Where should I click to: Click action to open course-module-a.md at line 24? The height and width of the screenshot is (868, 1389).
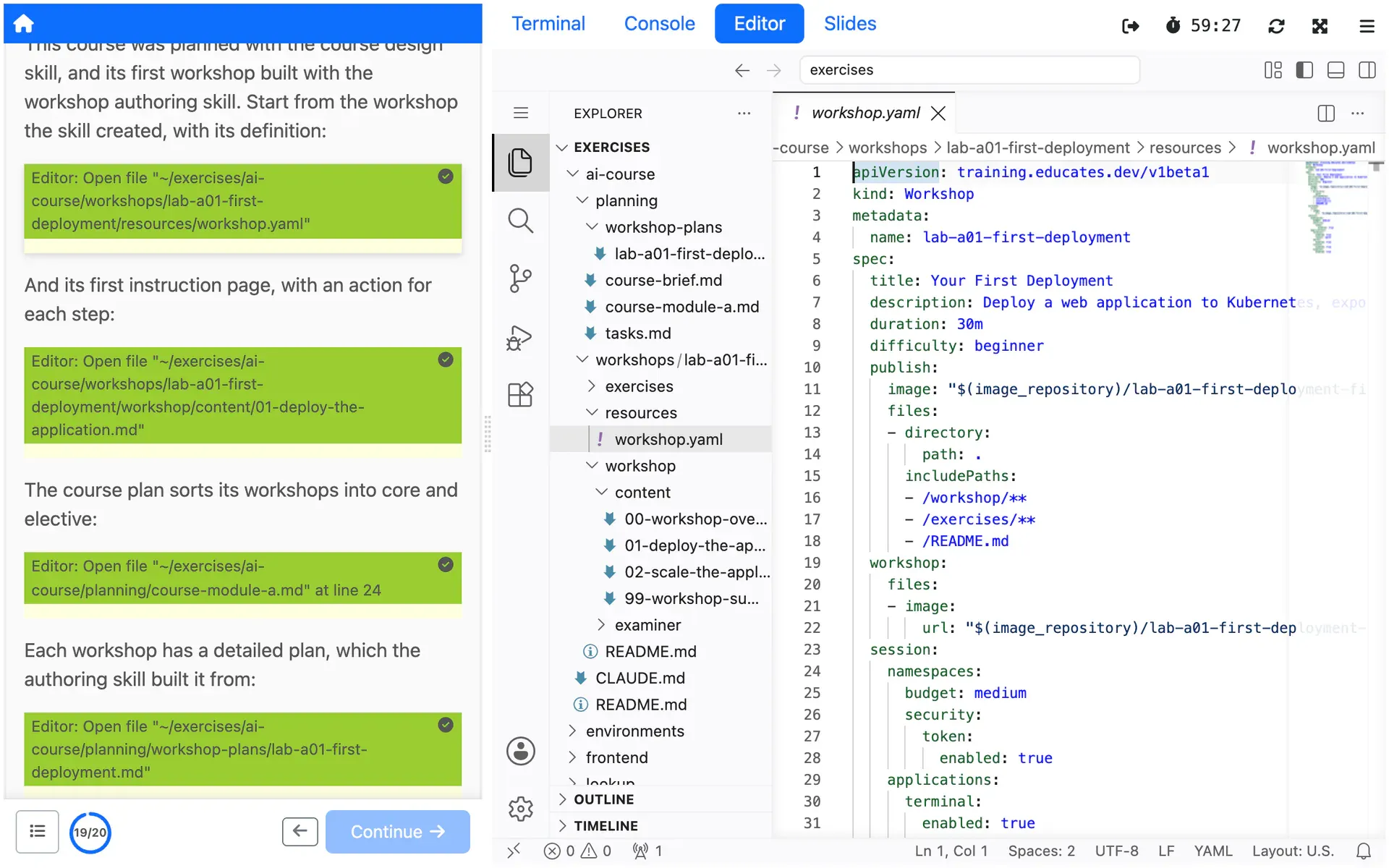point(242,578)
